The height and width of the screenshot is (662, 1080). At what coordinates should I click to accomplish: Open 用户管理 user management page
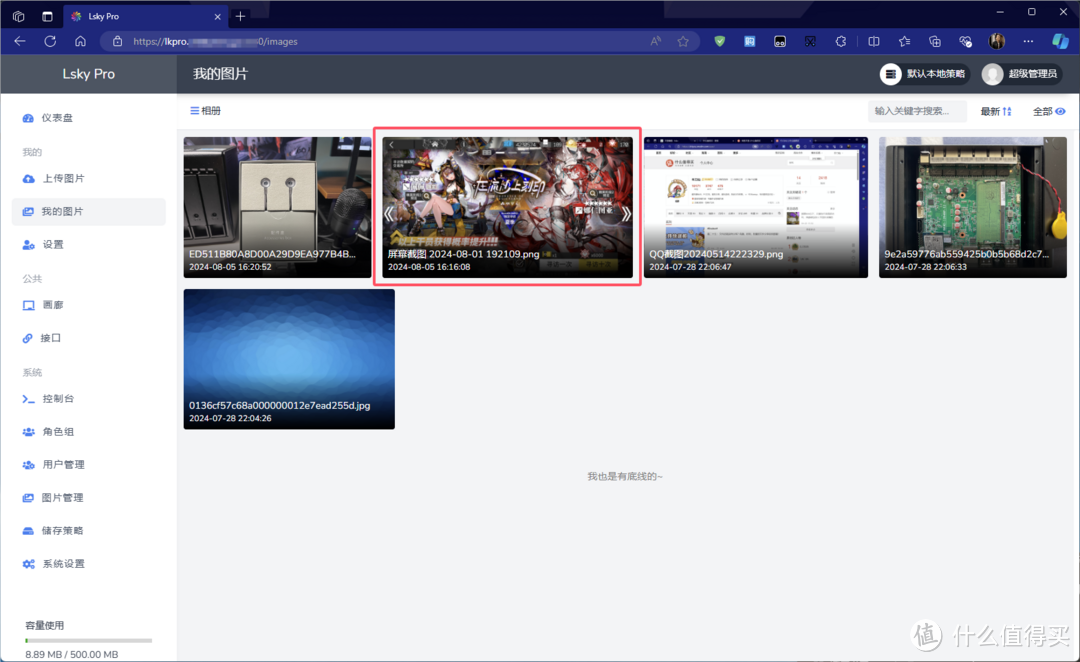tap(63, 465)
